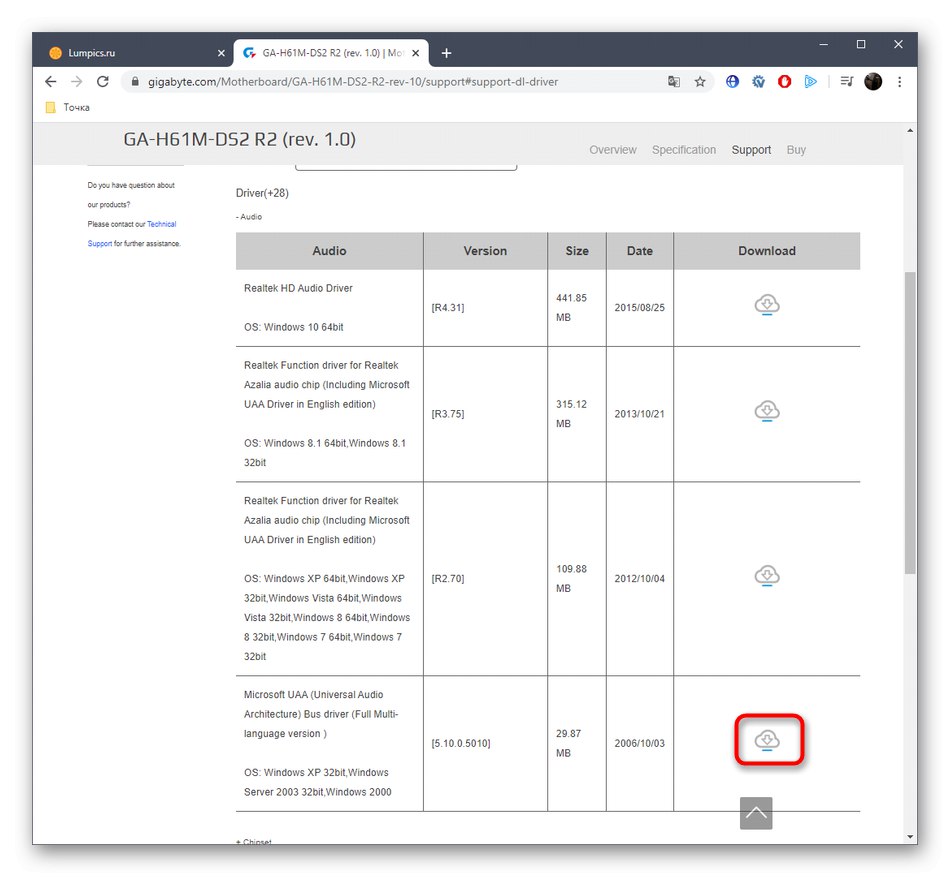The image size is (950, 877).
Task: Bookmark this page with the star
Action: pyautogui.click(x=700, y=81)
